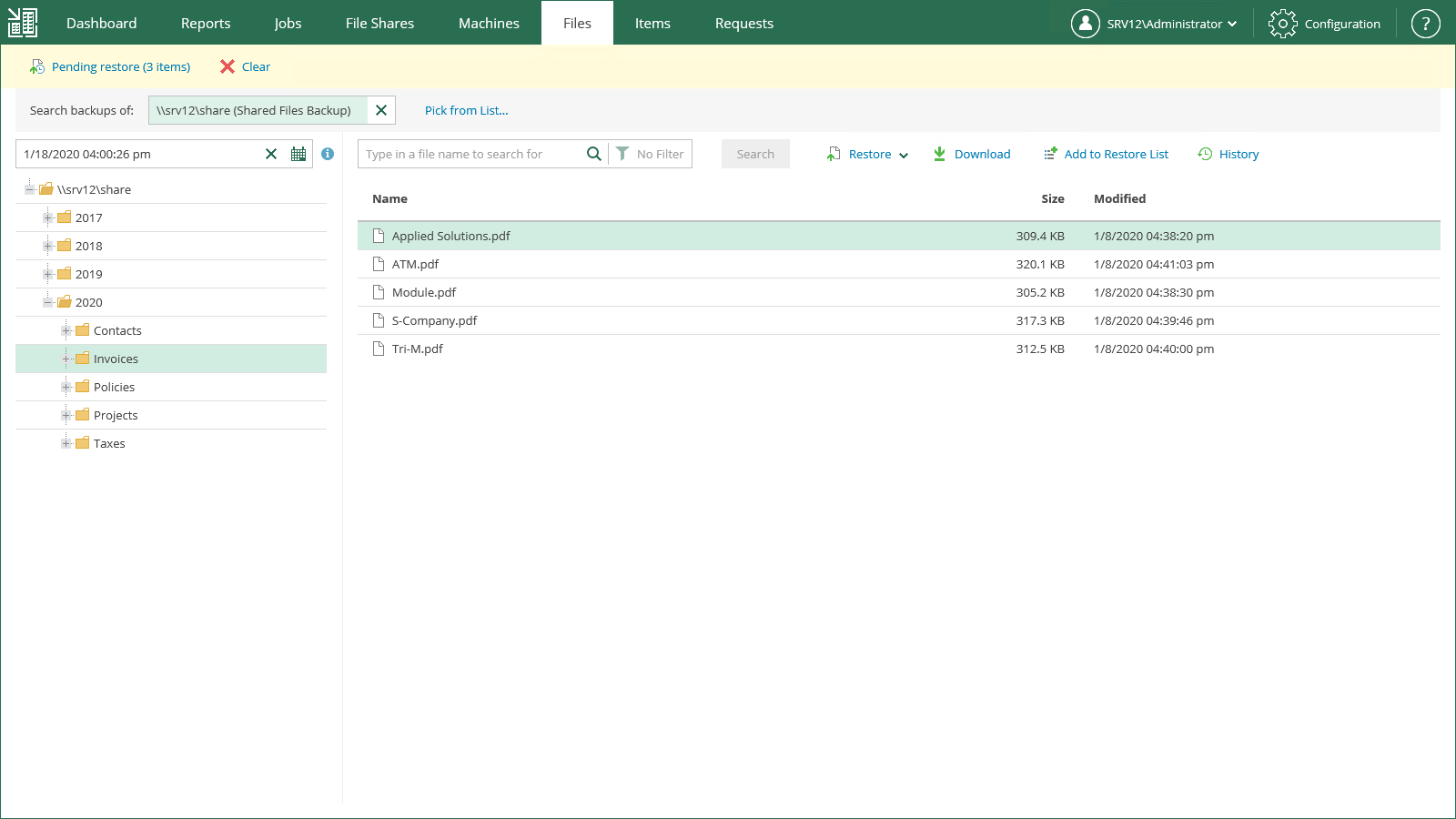Open Pending restore (3 items) link
Image resolution: width=1456 pixels, height=819 pixels.
[x=120, y=66]
